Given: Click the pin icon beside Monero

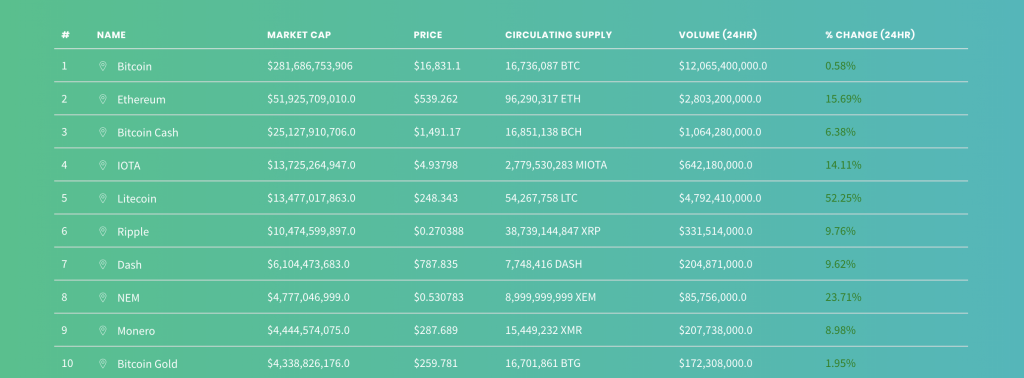Looking at the screenshot, I should 103,330.
